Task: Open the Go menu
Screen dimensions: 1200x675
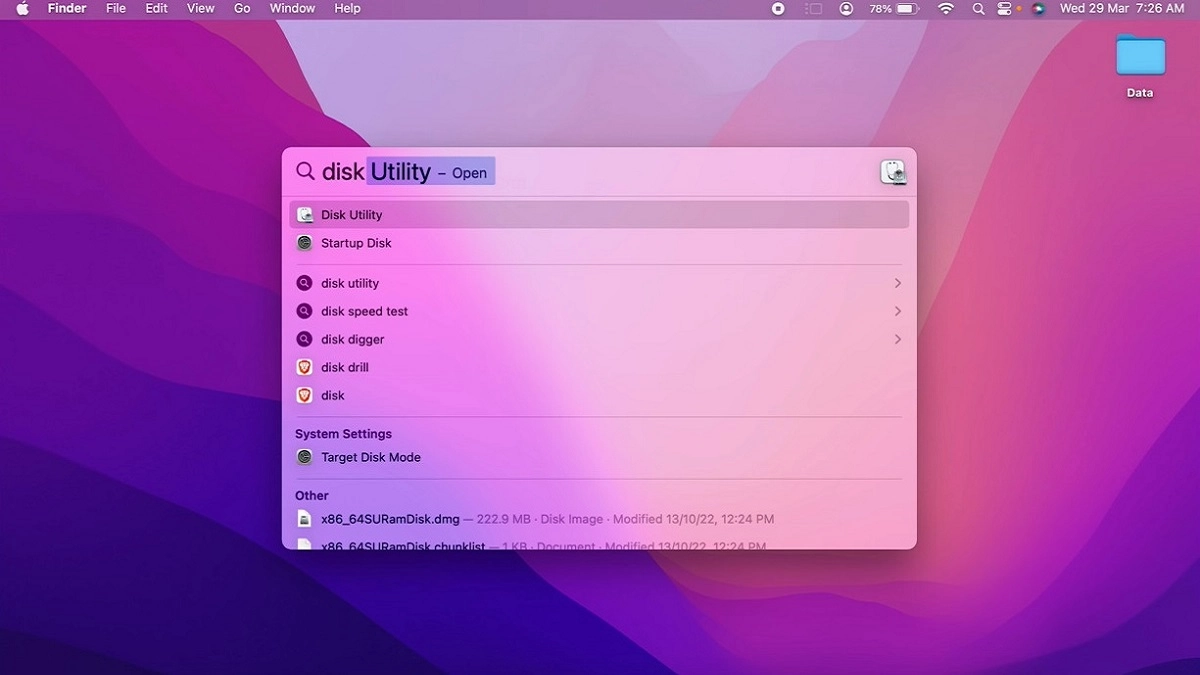Action: click(x=241, y=8)
